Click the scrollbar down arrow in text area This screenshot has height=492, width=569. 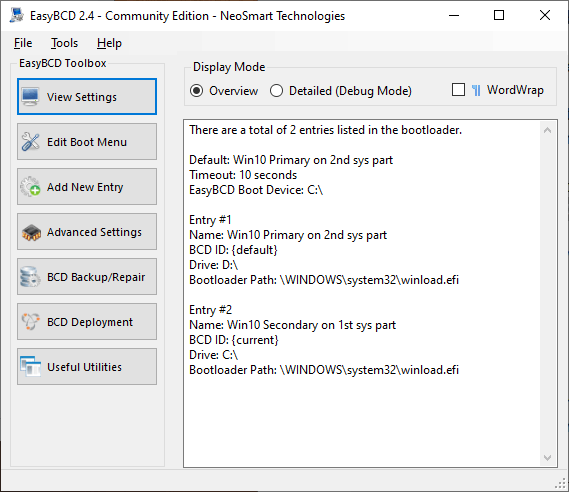[x=548, y=458]
